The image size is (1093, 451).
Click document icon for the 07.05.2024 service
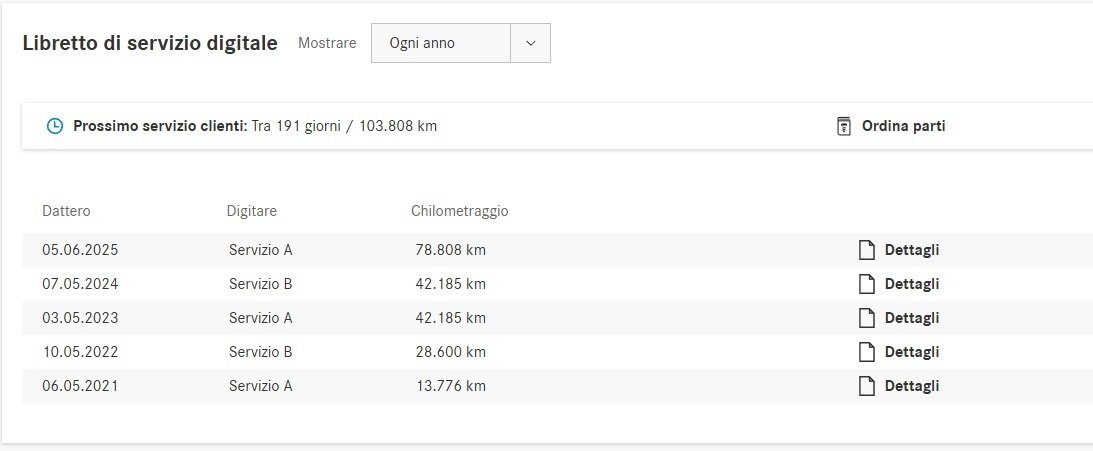(x=867, y=284)
